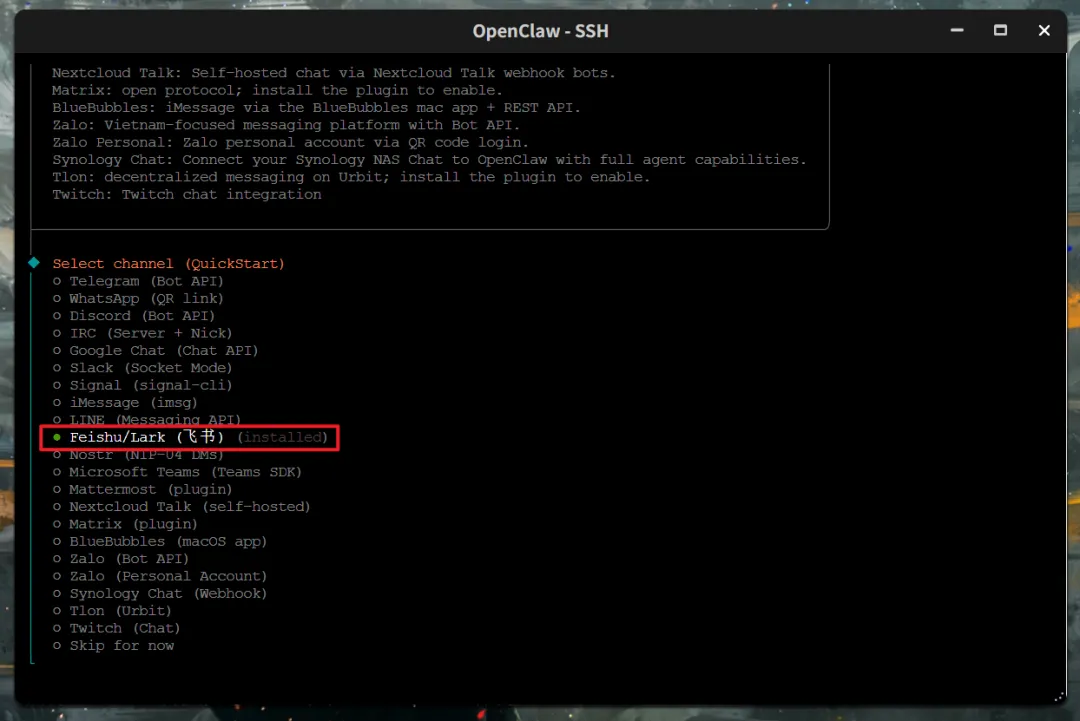The image size is (1080, 721).
Task: Choose Zalo (Bot API) option
Action: (121, 558)
